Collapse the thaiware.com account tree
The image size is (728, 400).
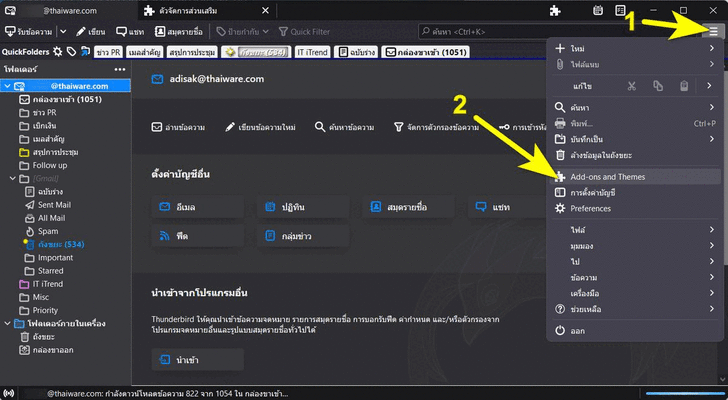[7, 86]
